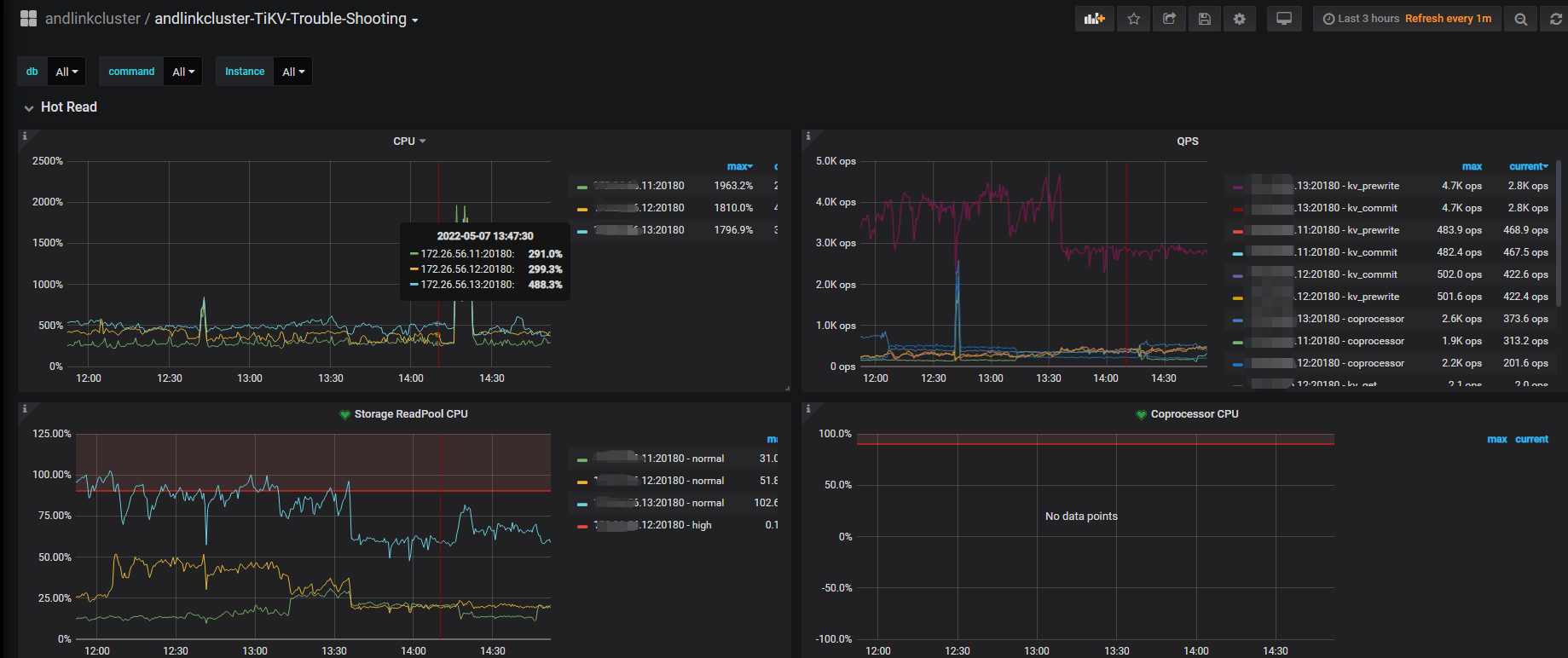Click the 12:20180 color swatch in CPU legend
Image resolution: width=1568 pixels, height=658 pixels.
(x=581, y=209)
